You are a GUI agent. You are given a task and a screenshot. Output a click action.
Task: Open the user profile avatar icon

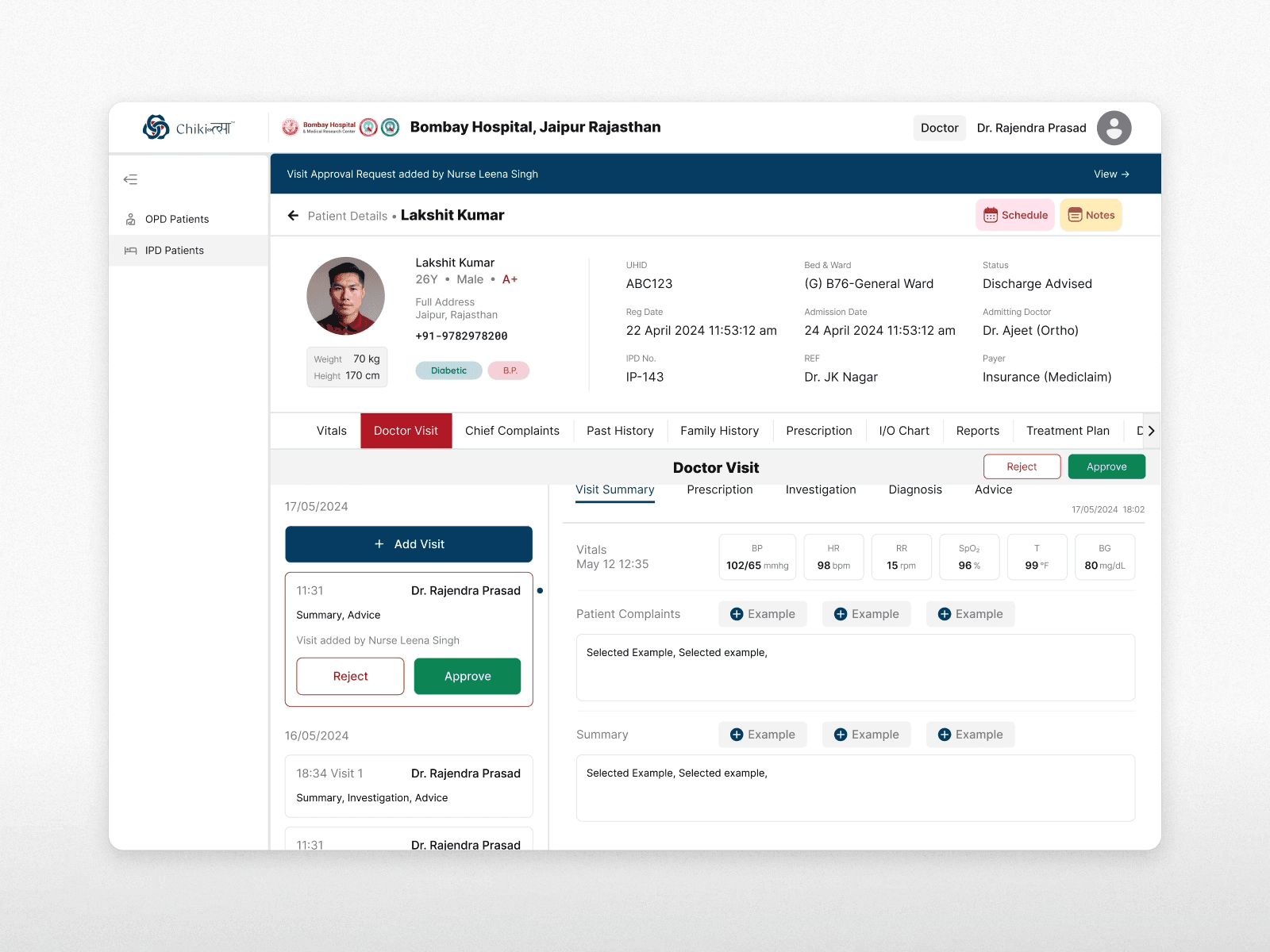[x=1114, y=128]
